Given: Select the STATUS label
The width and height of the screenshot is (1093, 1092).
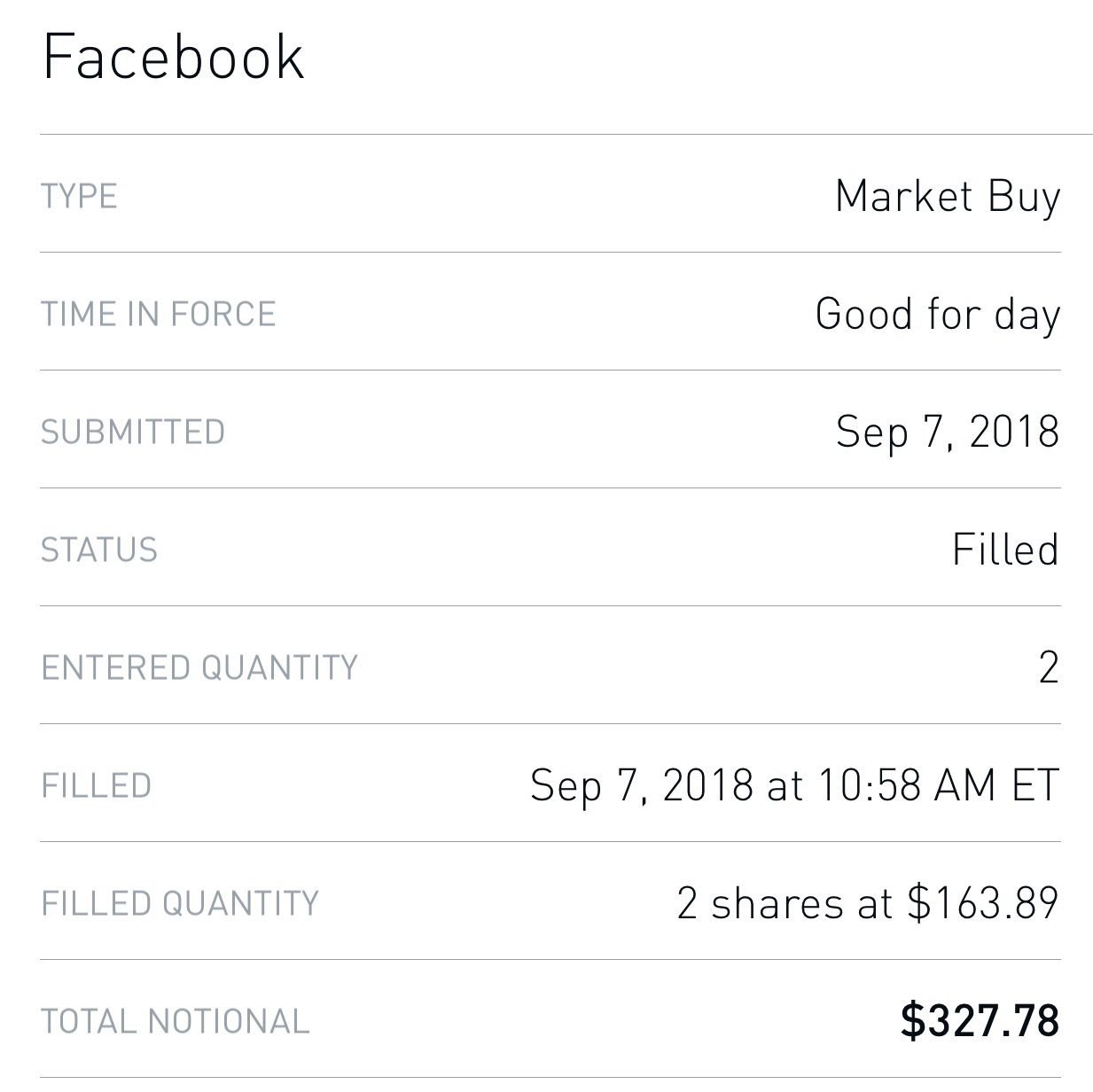Looking at the screenshot, I should [x=99, y=550].
